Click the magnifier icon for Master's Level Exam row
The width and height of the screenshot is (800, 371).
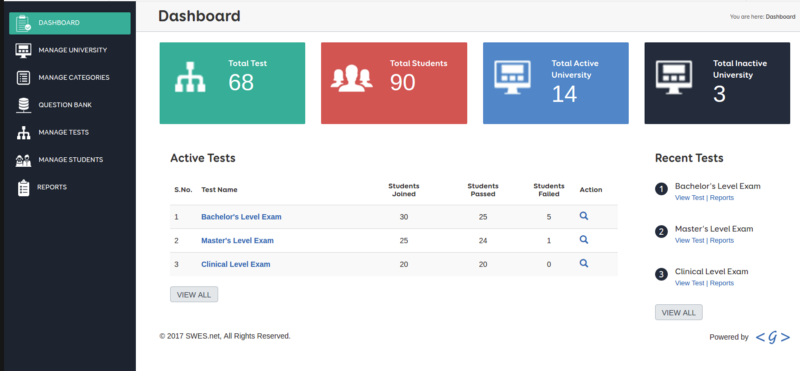click(x=584, y=239)
